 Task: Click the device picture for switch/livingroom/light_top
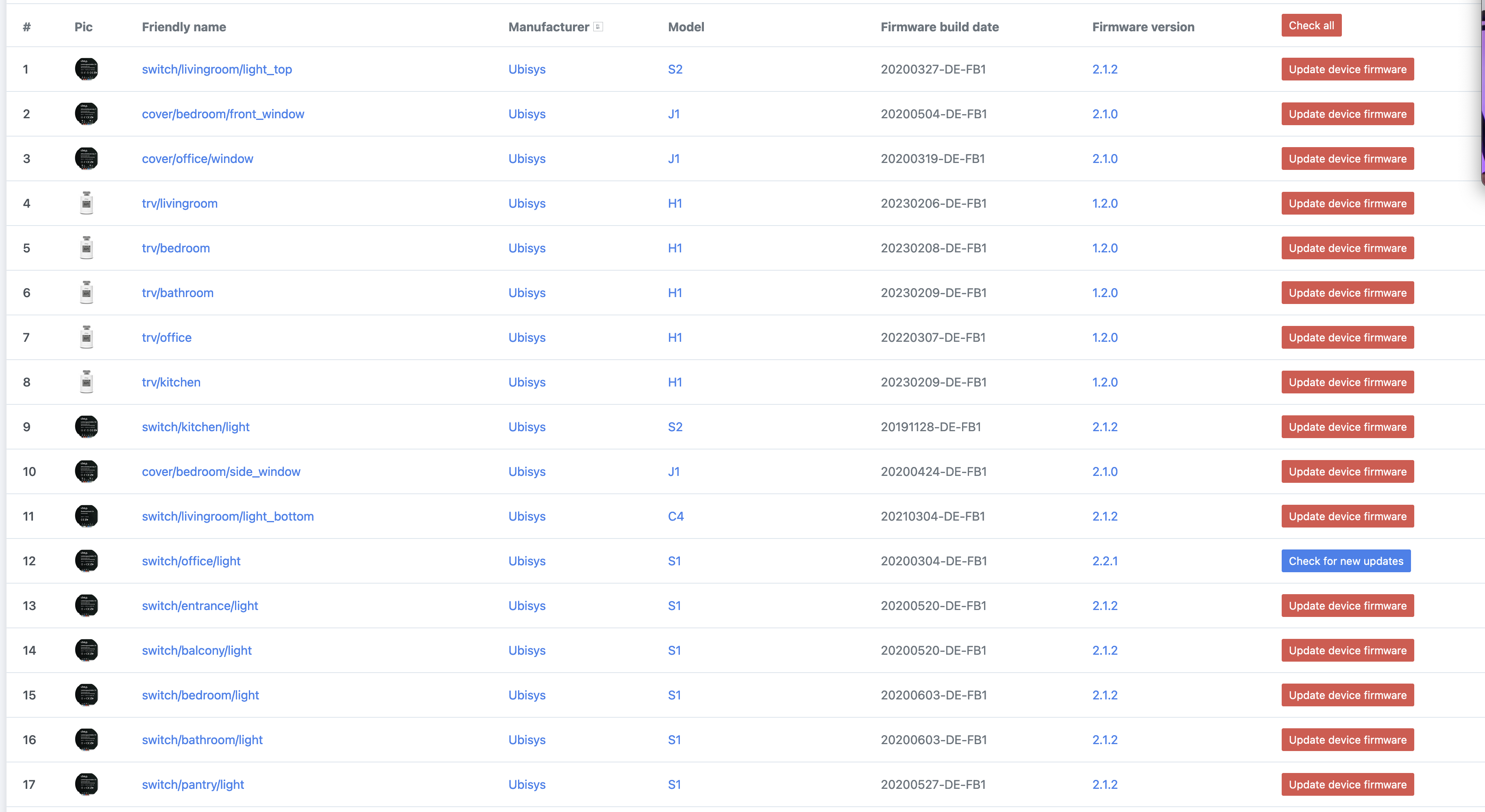(x=87, y=69)
